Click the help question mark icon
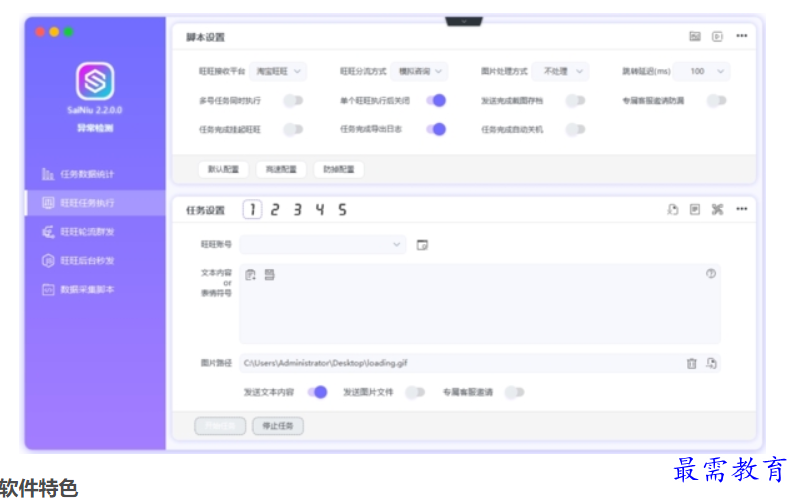Screen dimensions: 795x501 click(711, 273)
